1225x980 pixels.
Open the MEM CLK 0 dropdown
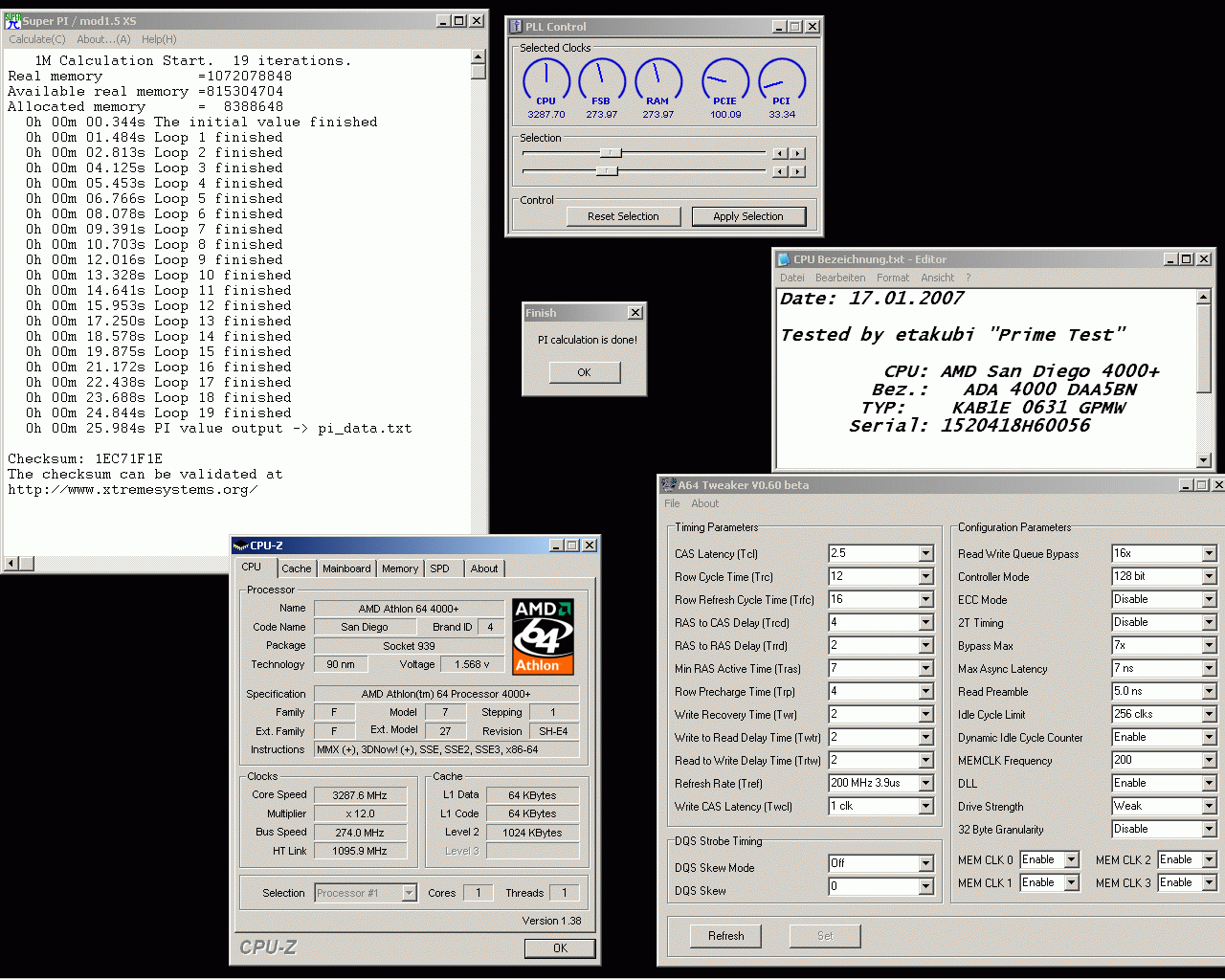[1071, 859]
